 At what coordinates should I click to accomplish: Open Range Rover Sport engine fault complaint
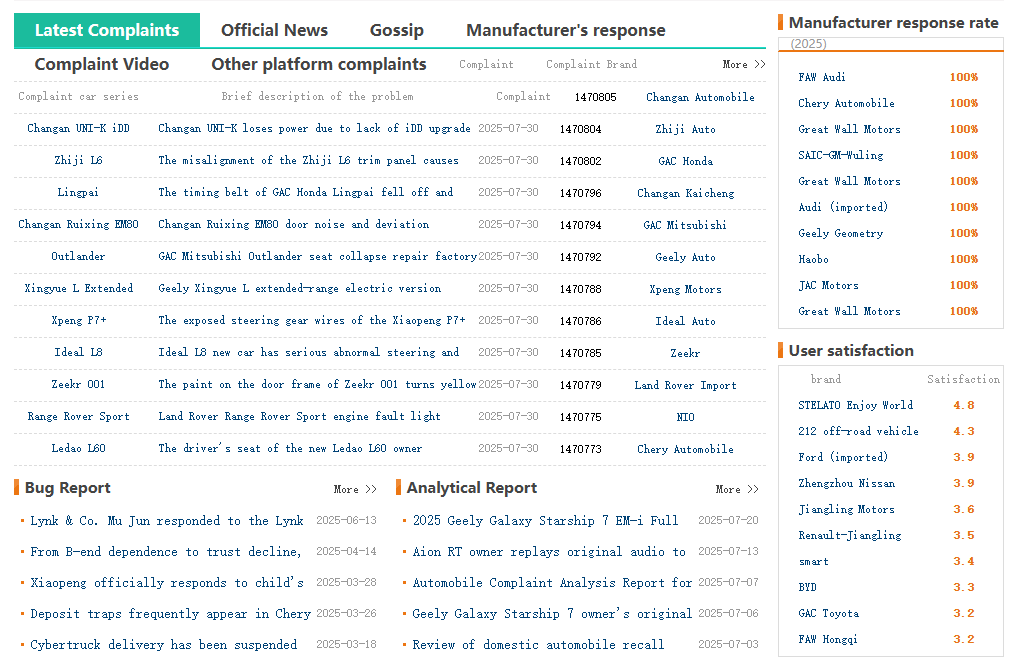click(x=299, y=416)
